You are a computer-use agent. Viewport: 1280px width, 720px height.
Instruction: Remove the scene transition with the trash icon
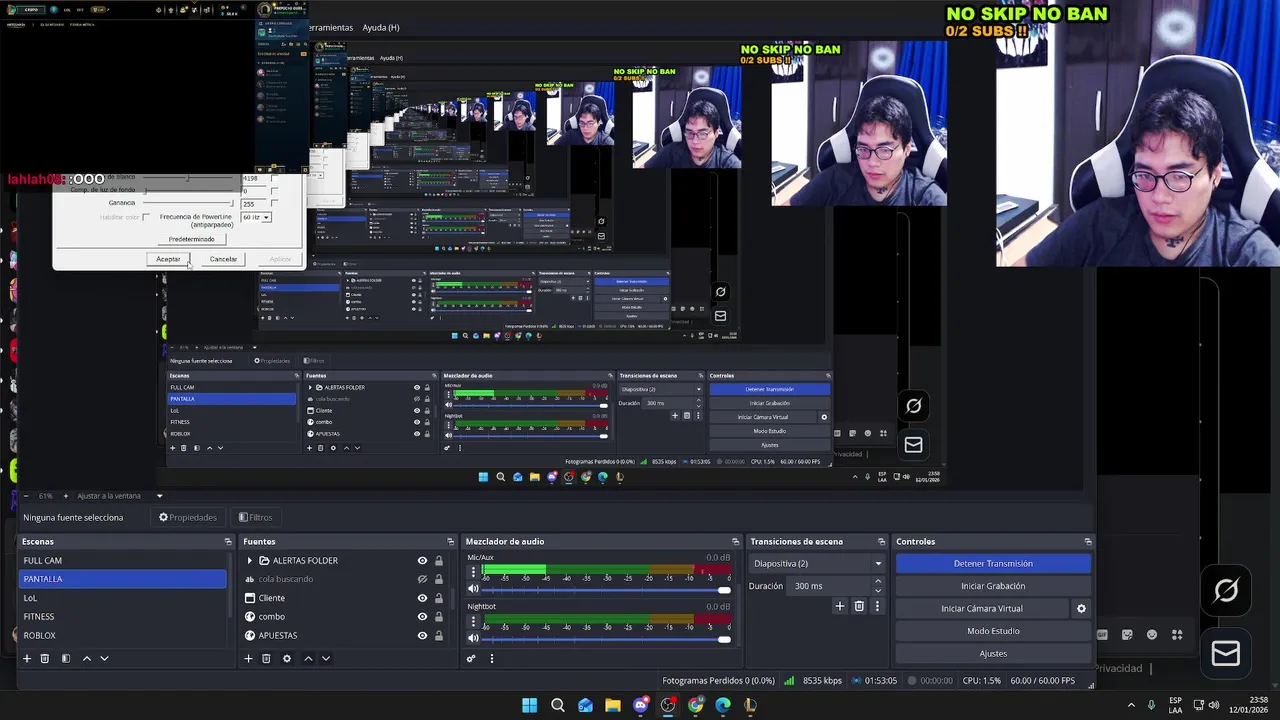tap(859, 606)
